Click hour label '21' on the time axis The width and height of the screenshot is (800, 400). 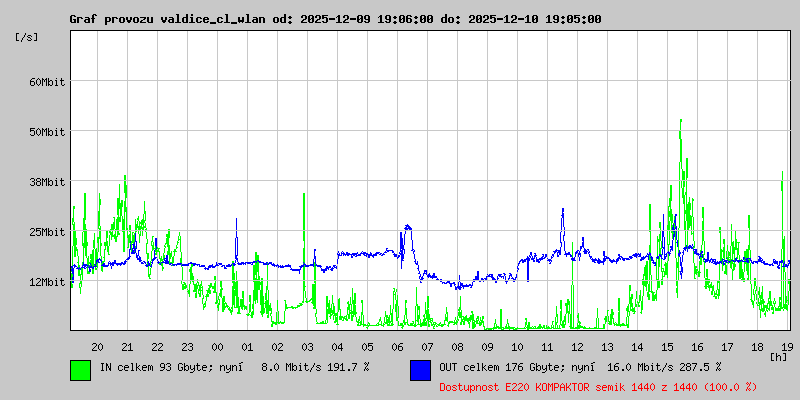[x=128, y=347]
